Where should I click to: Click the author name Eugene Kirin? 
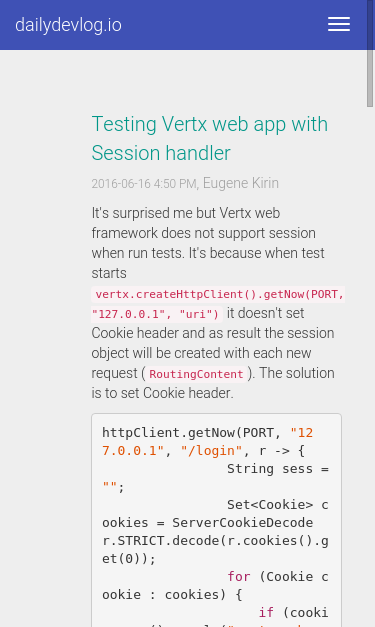tap(241, 183)
